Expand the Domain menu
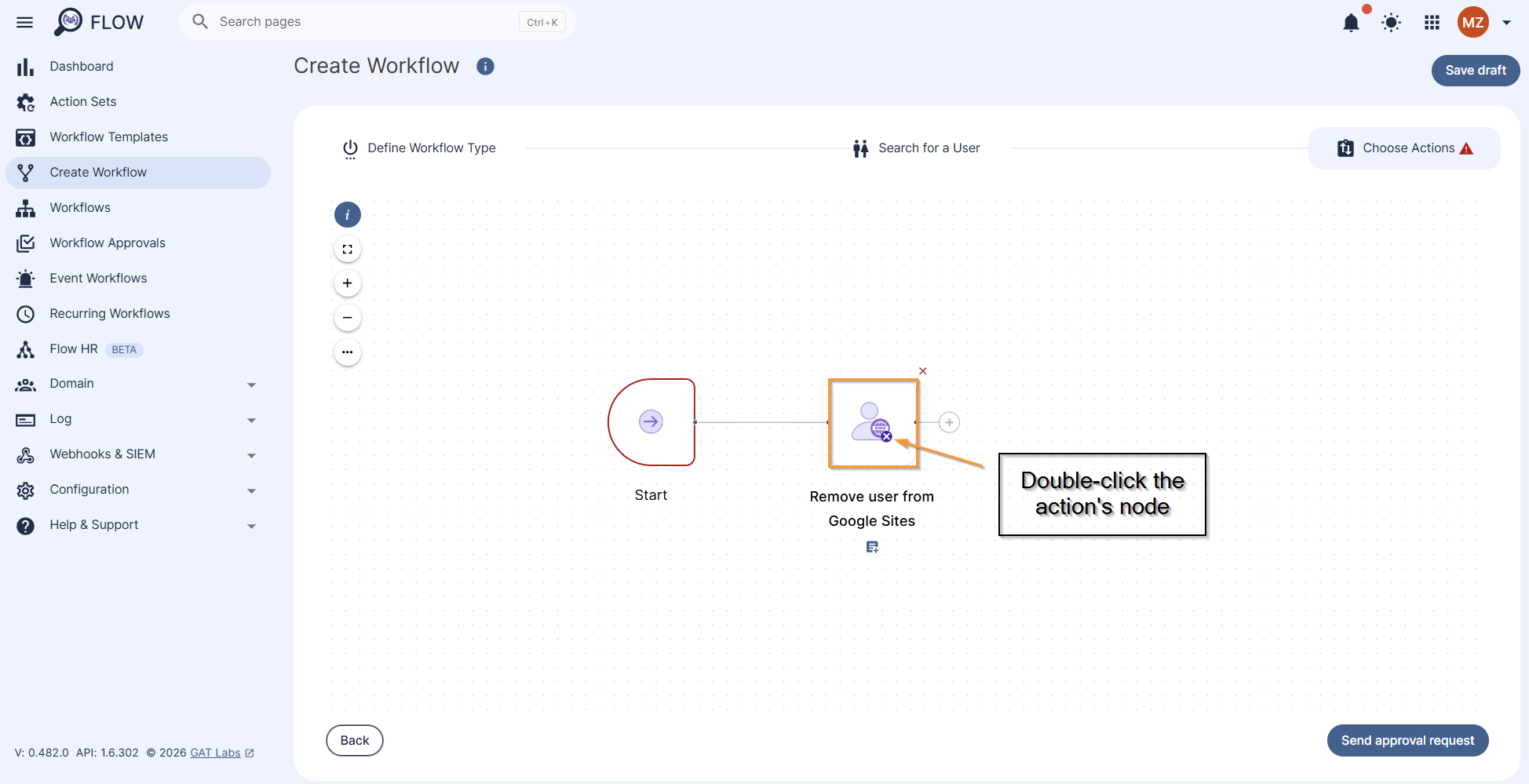The height and width of the screenshot is (784, 1529). coord(138,384)
